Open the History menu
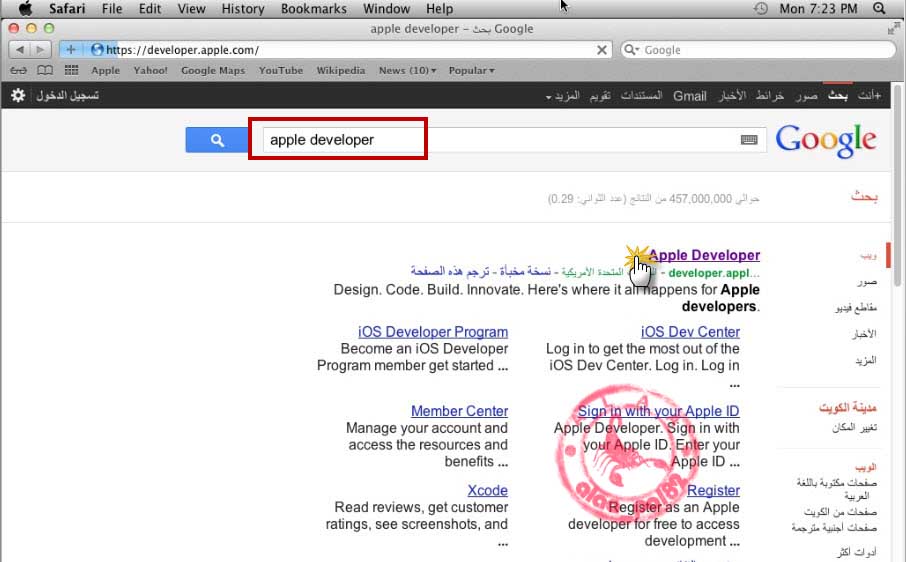 [243, 9]
